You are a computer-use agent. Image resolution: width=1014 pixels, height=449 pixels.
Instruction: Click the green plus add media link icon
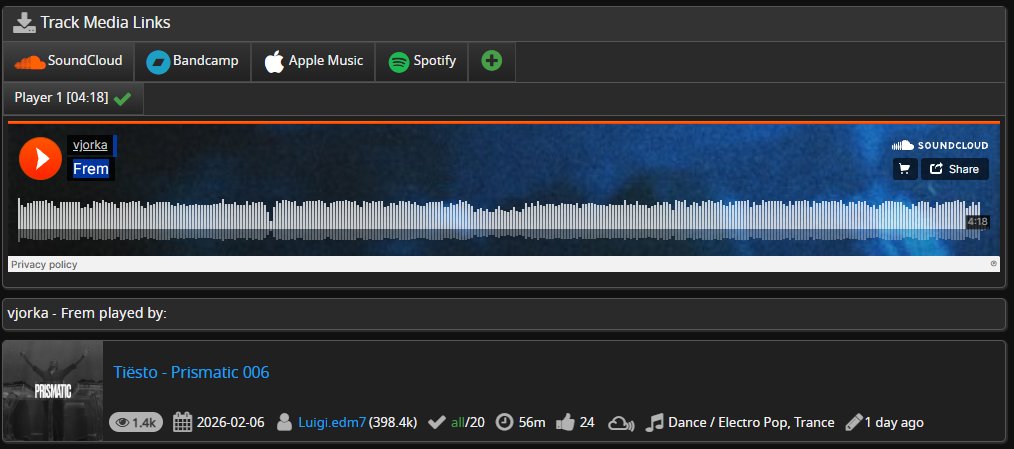click(491, 61)
